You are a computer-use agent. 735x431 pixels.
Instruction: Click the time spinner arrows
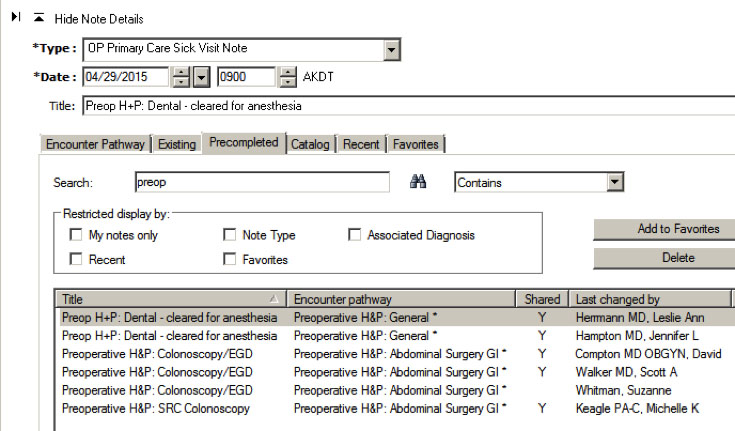pos(287,78)
